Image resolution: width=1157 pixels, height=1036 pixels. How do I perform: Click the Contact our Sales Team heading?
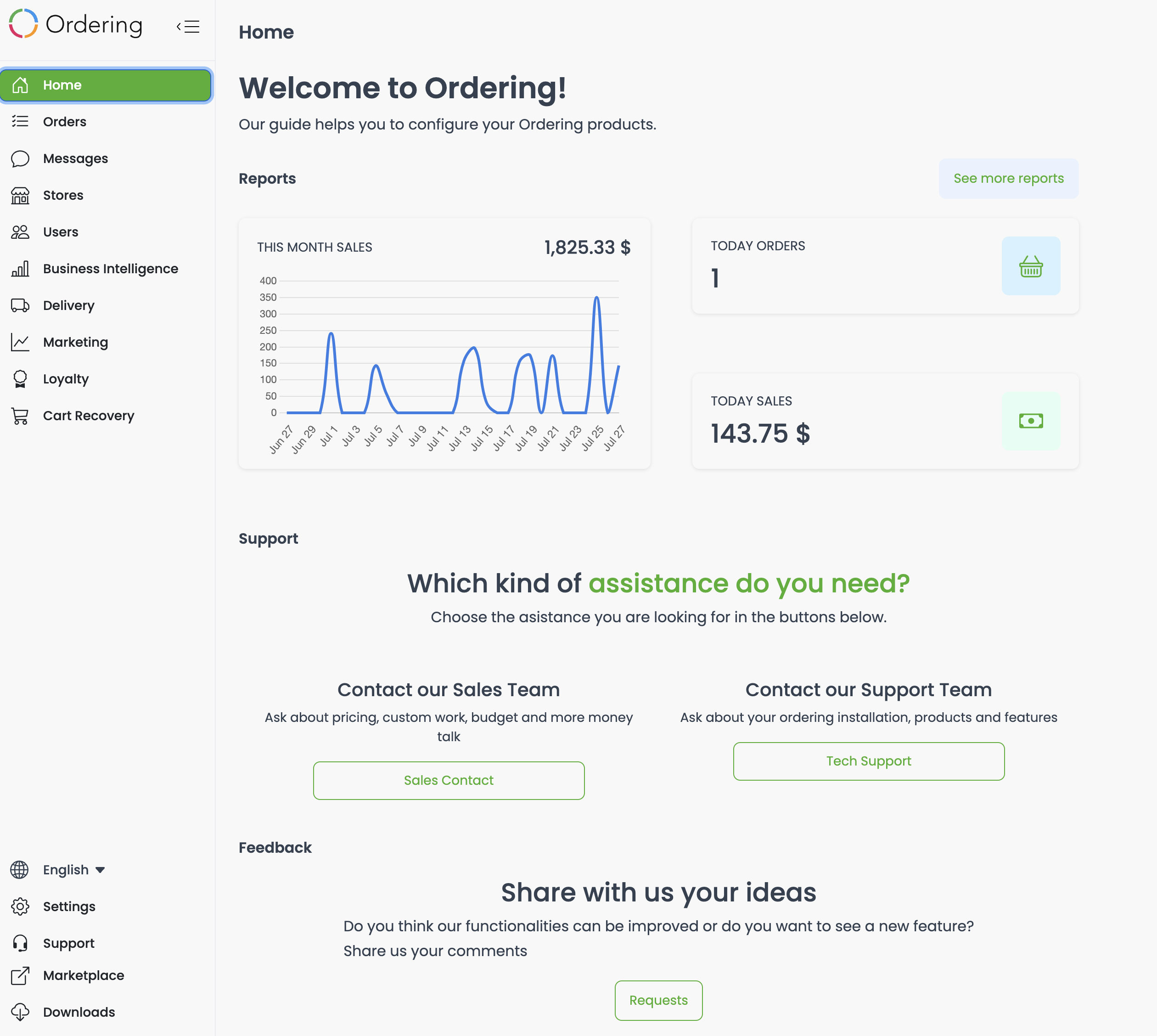[x=449, y=689]
